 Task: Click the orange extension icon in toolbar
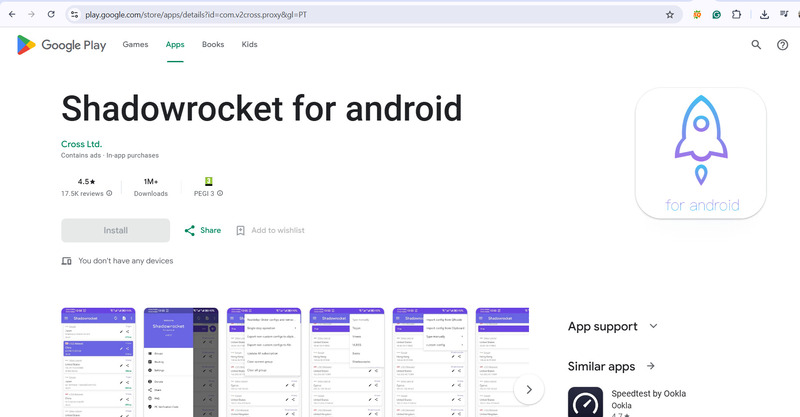(697, 15)
